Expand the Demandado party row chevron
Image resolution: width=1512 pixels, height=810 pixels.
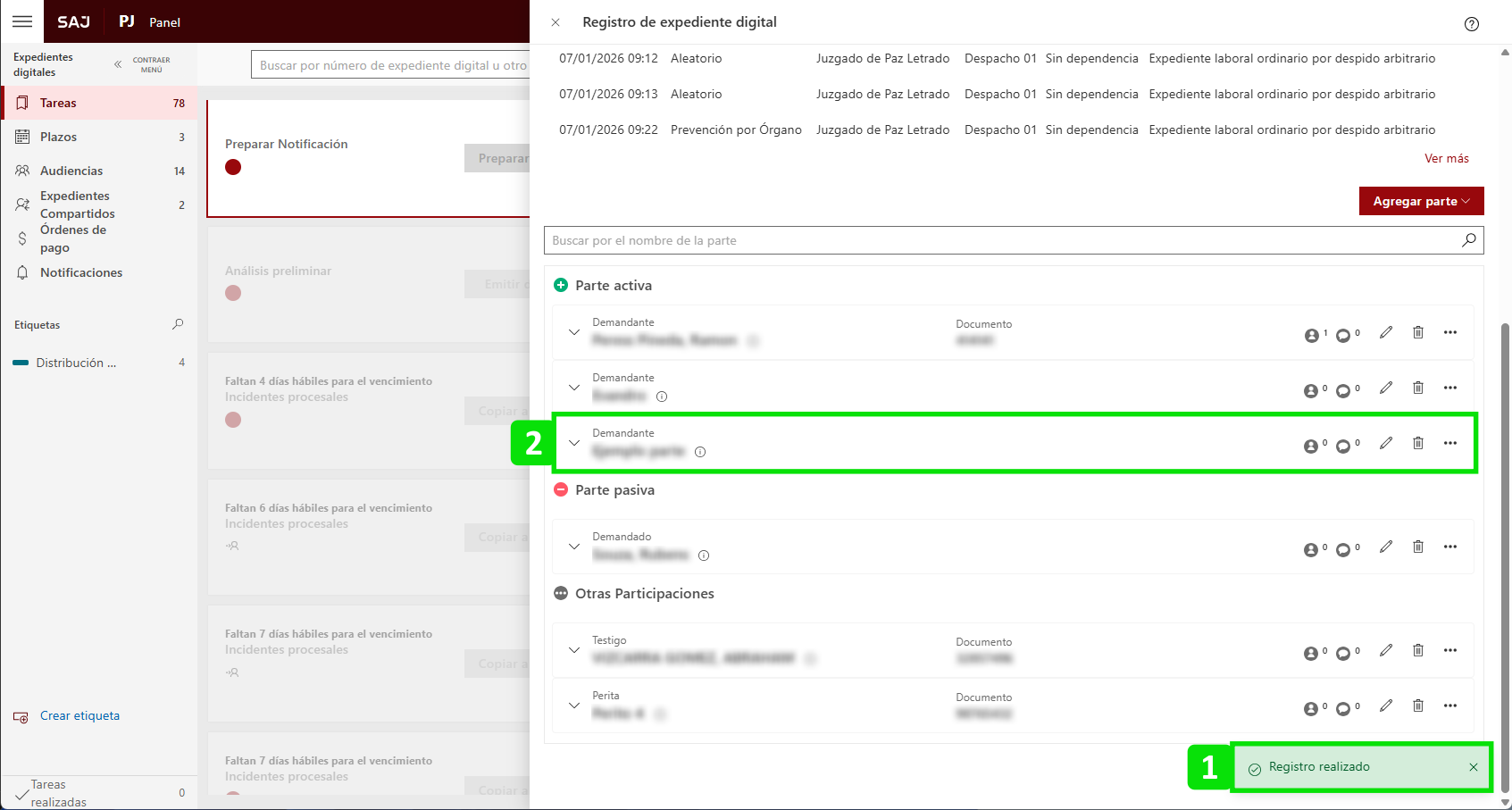point(574,547)
